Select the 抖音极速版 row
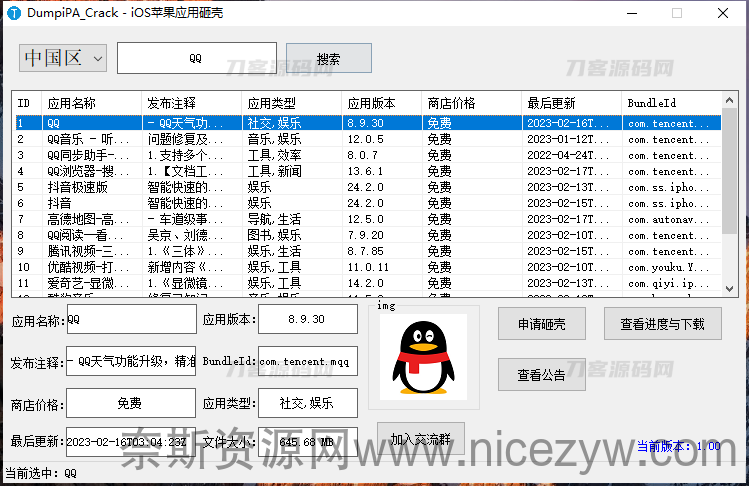This screenshot has height=486, width=749. tap(368, 187)
